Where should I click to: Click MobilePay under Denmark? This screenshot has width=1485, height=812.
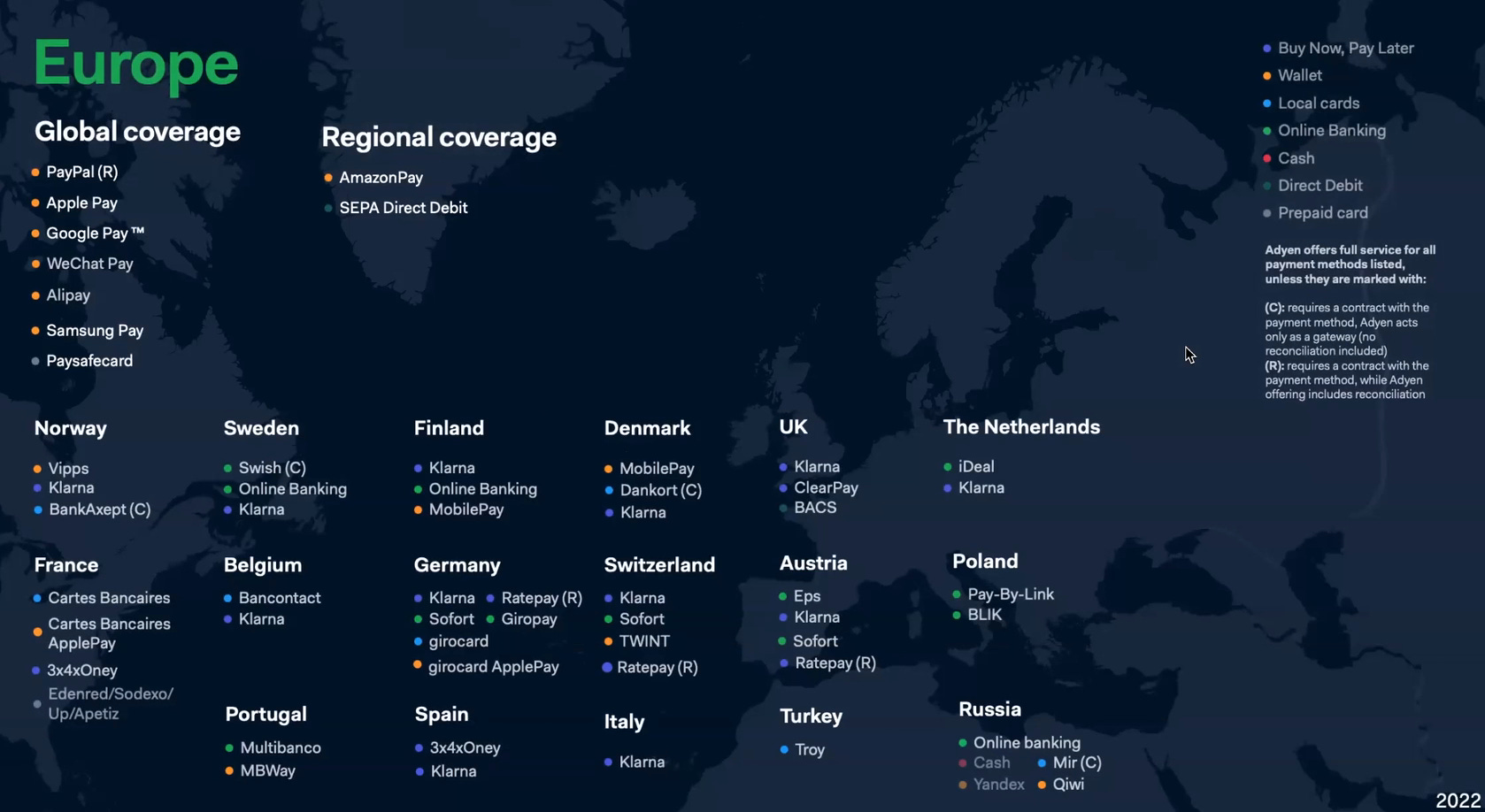coord(657,469)
